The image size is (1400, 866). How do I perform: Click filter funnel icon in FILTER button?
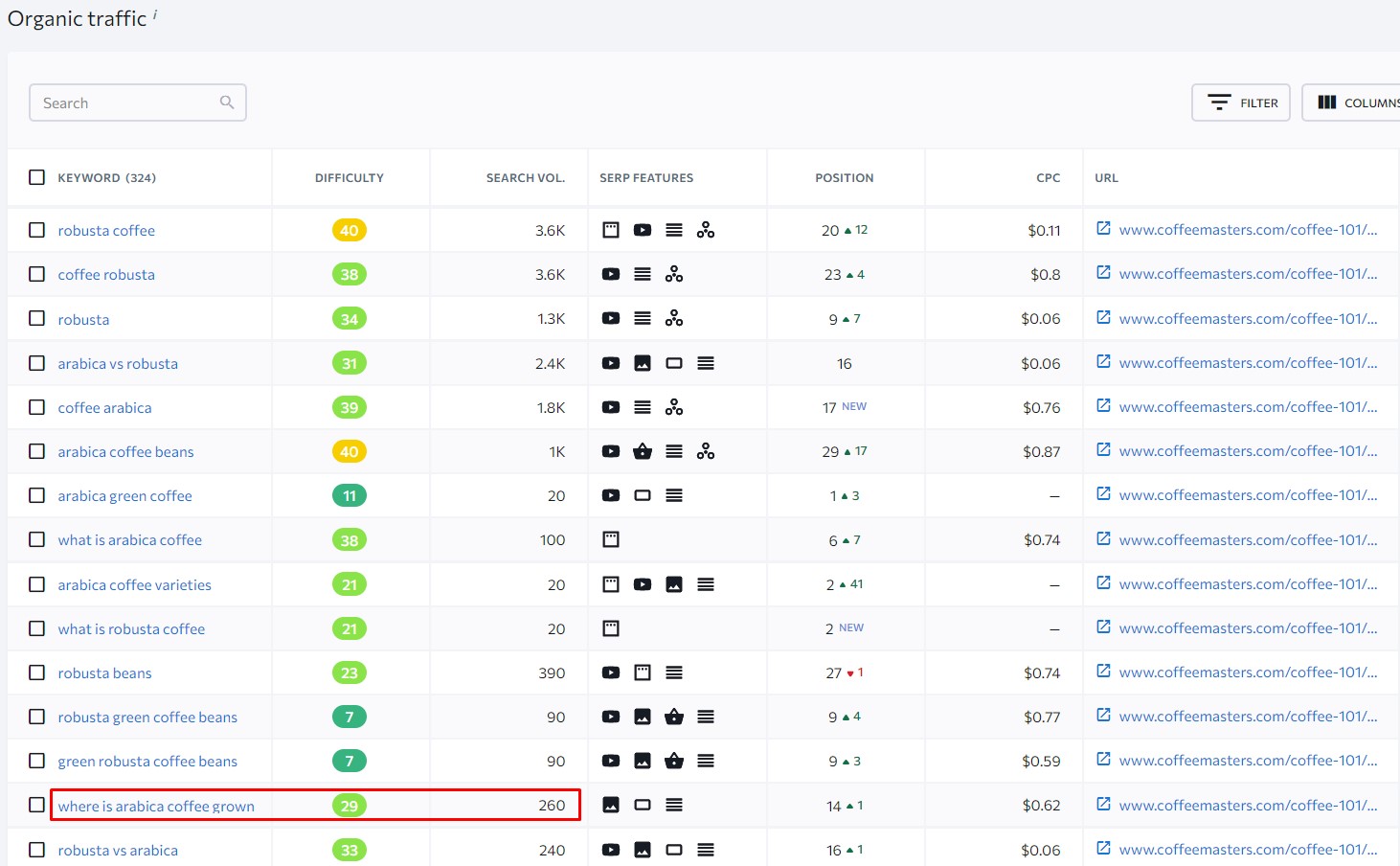tap(1219, 103)
